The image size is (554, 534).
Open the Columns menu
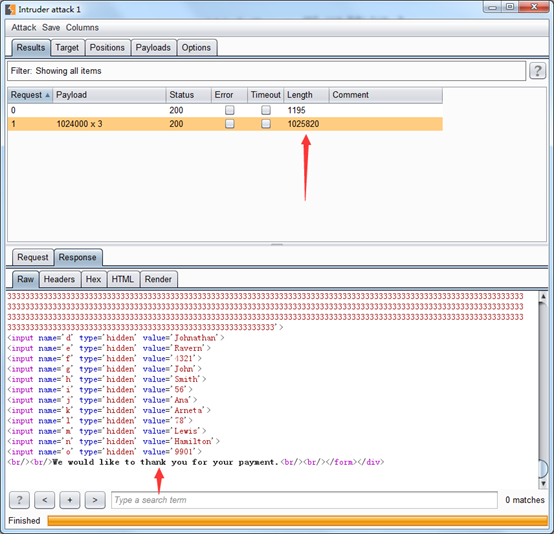(82, 28)
